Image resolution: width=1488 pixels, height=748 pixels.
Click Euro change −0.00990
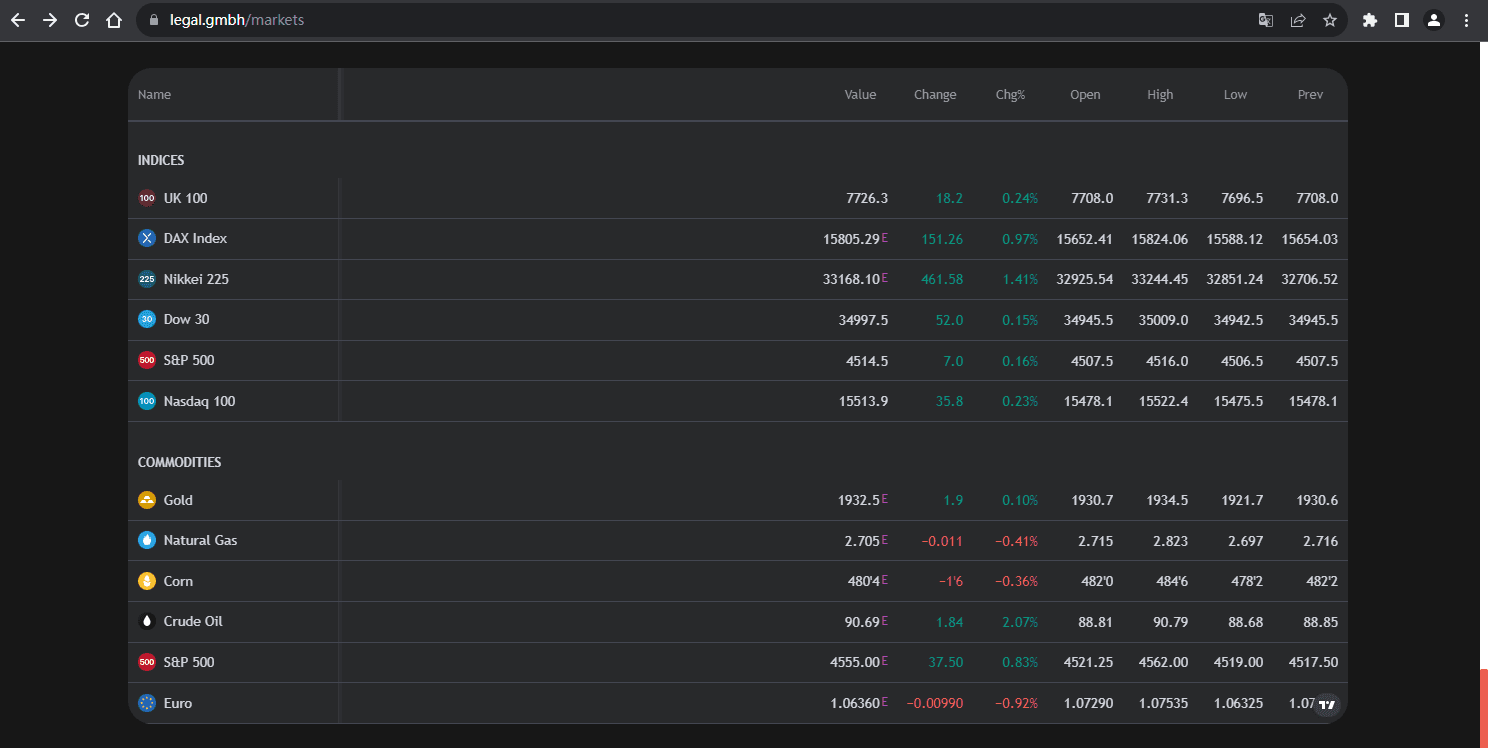click(x=935, y=703)
